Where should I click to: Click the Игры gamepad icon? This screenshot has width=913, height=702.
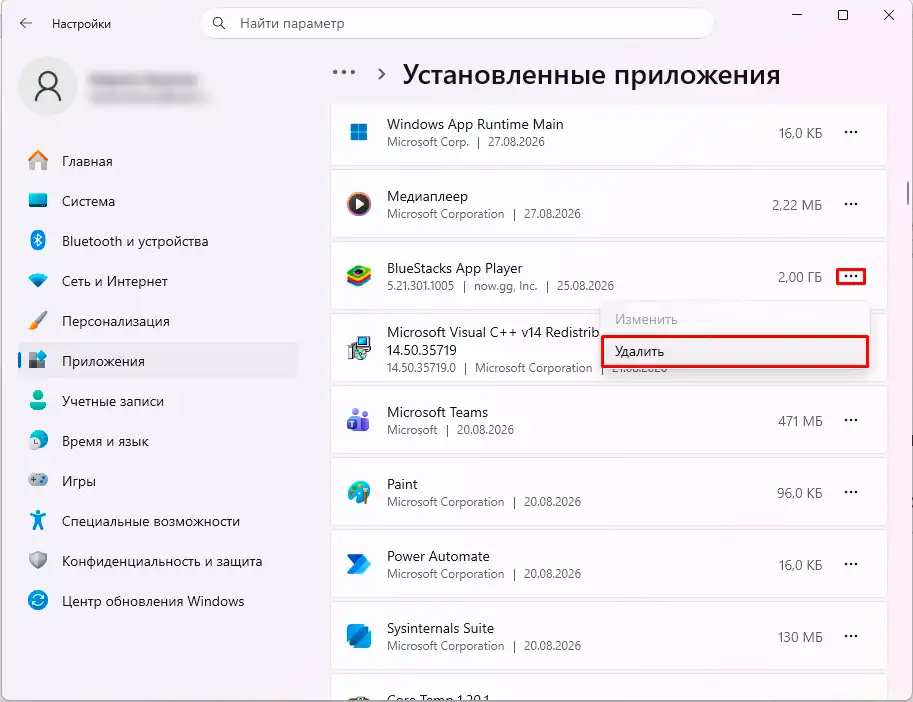(38, 480)
